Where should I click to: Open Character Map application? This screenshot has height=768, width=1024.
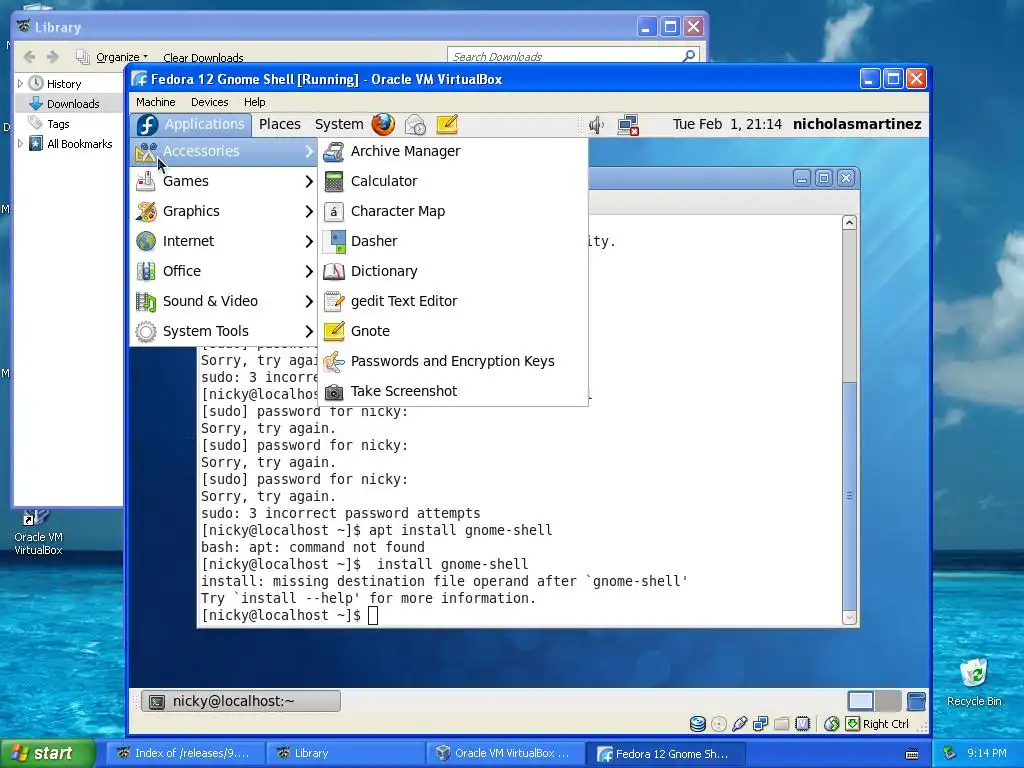tap(453, 211)
